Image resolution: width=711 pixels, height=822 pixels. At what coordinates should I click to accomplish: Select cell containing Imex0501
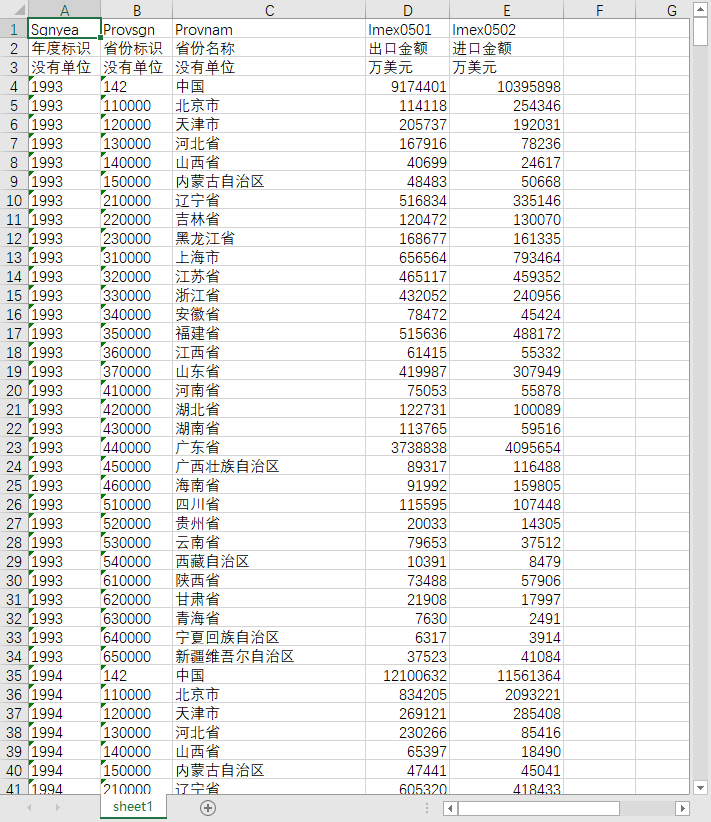(x=407, y=29)
